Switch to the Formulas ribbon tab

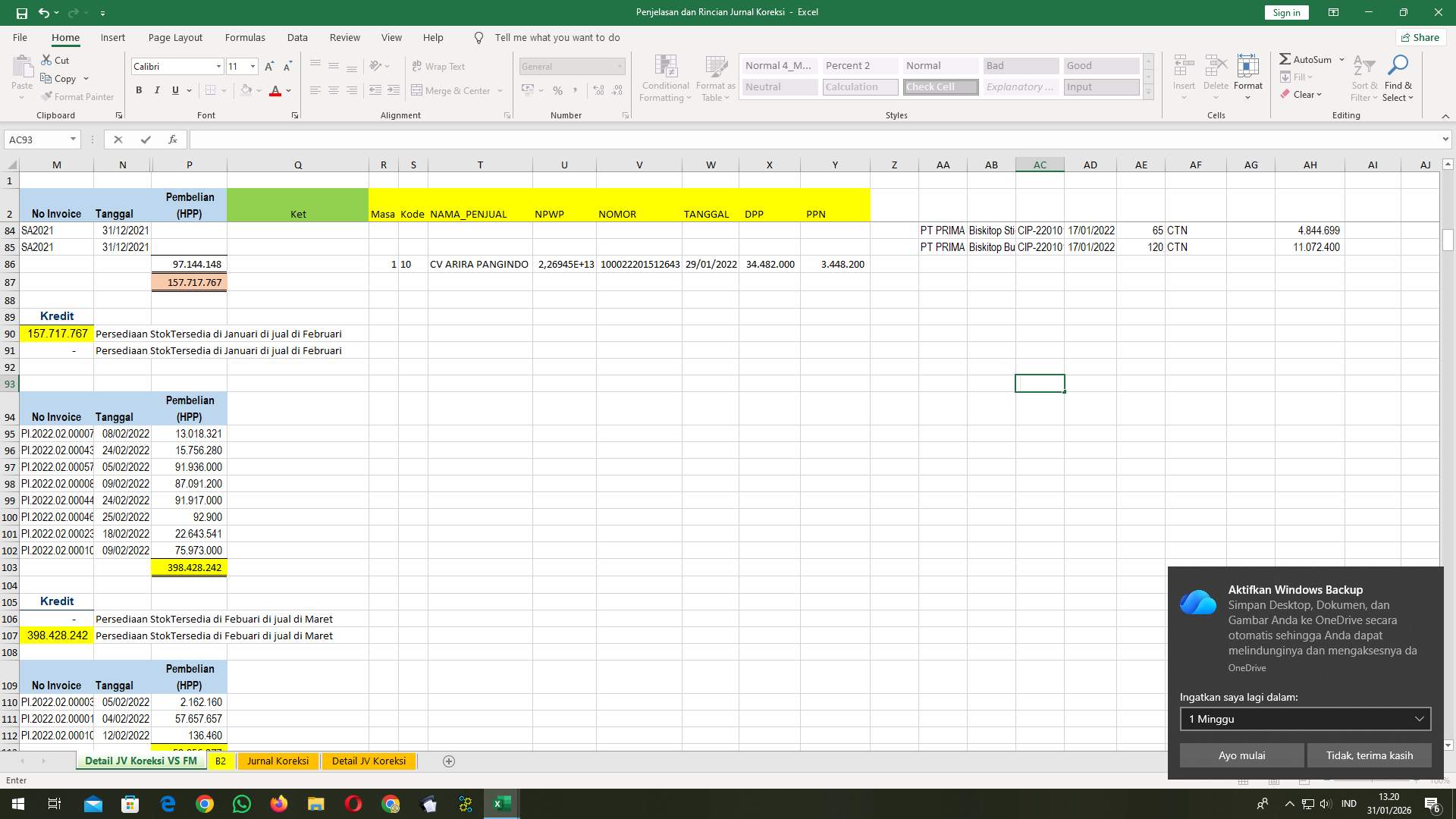244,37
